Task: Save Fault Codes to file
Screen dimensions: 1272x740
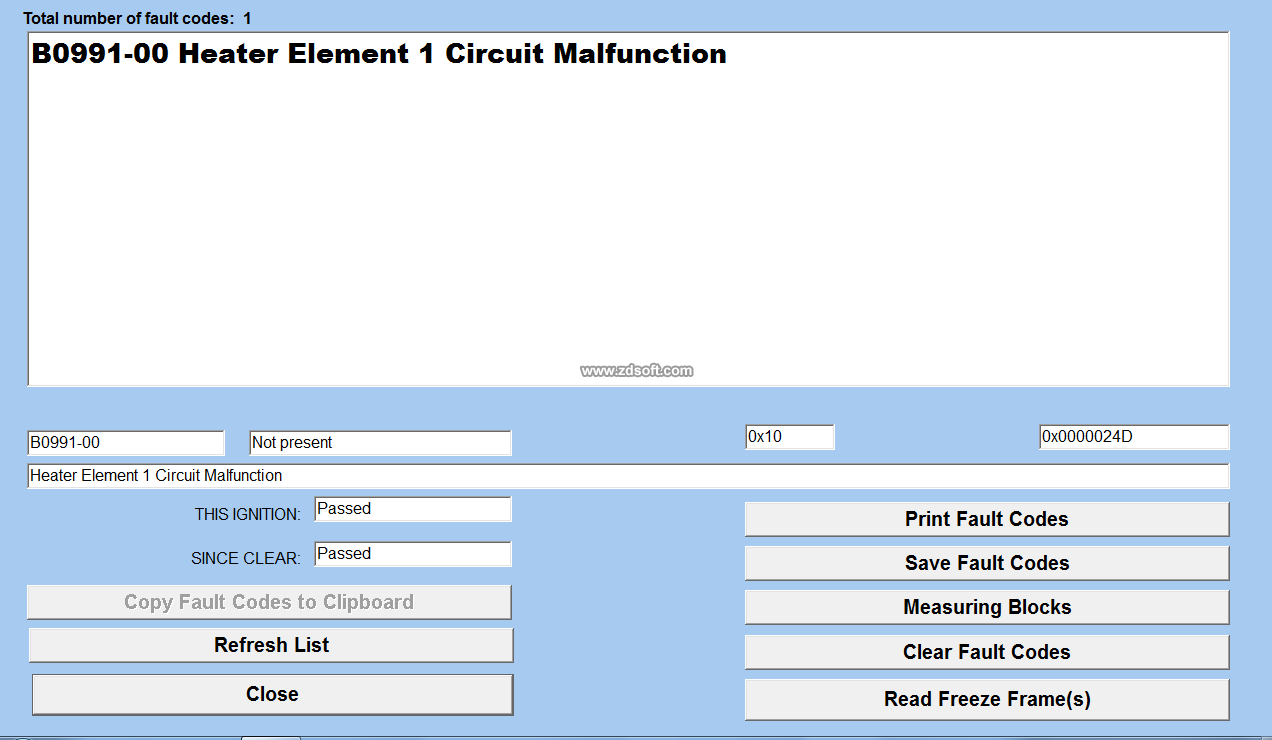Action: click(x=986, y=563)
